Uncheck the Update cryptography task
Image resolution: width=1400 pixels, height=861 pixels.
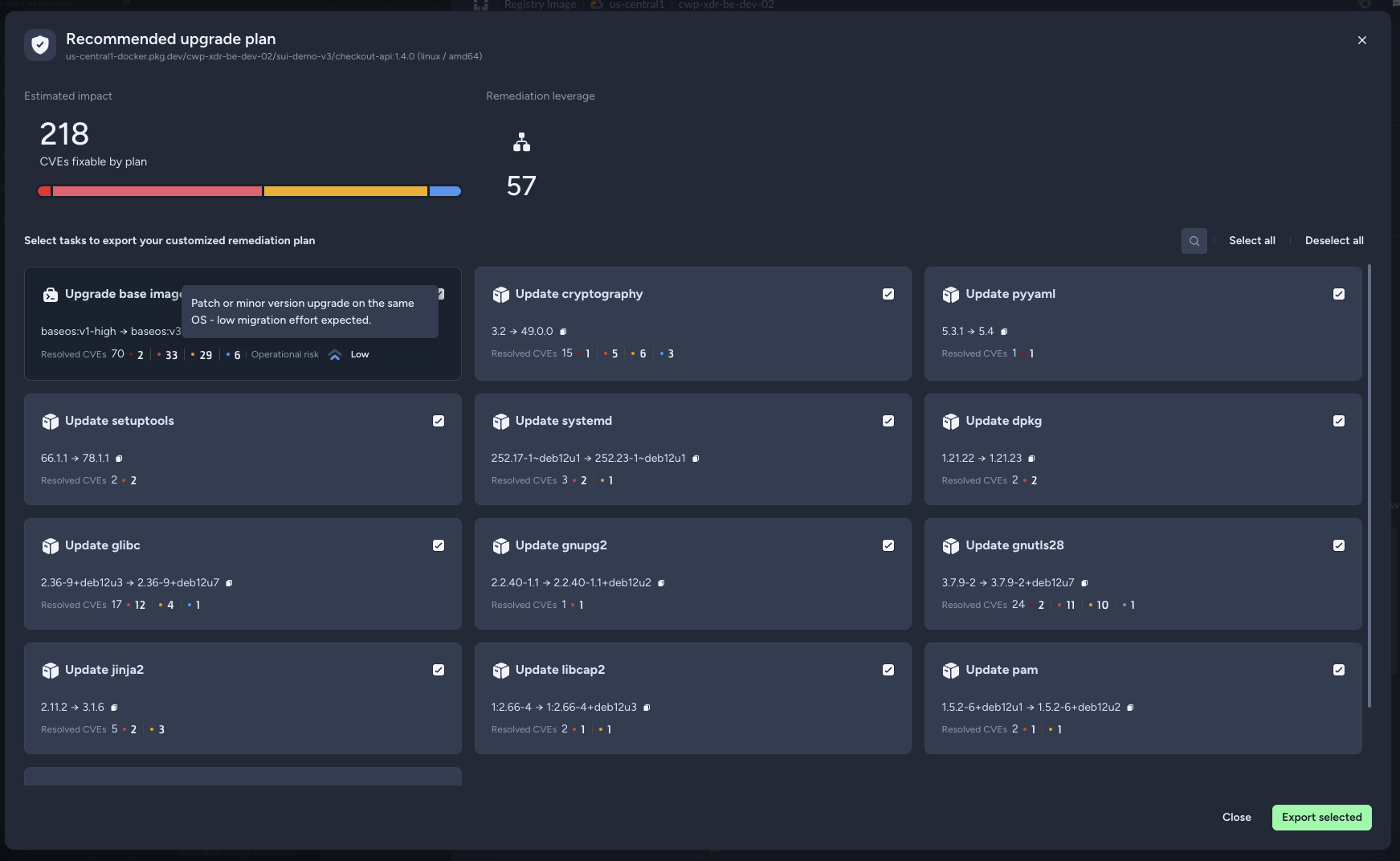[888, 294]
